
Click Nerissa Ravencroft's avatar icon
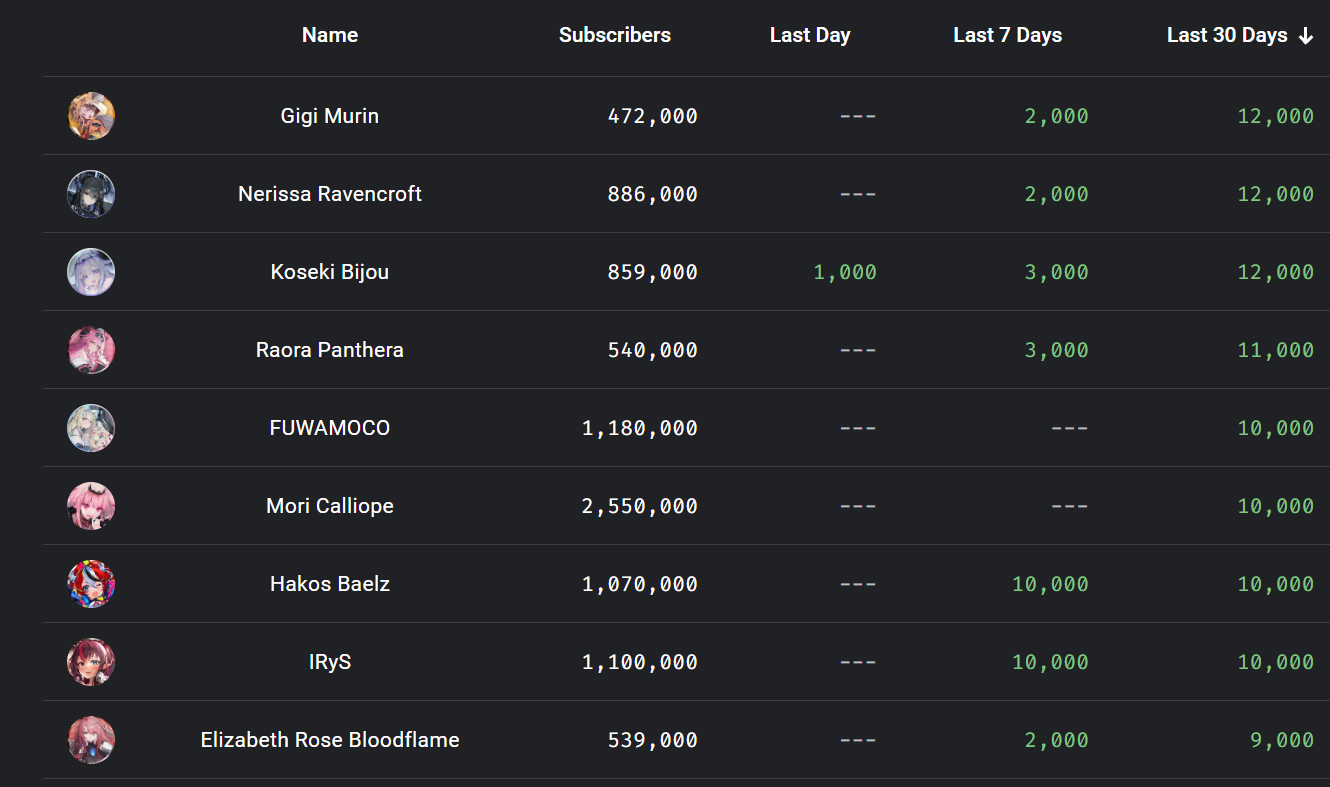tap(91, 194)
